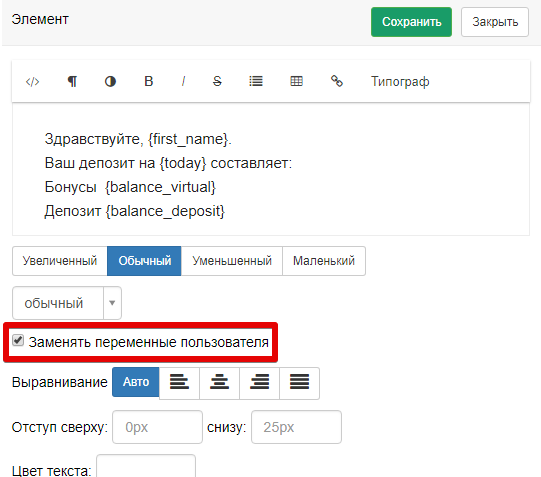Select the Авто alignment option
This screenshot has width=541, height=477.
point(136,382)
